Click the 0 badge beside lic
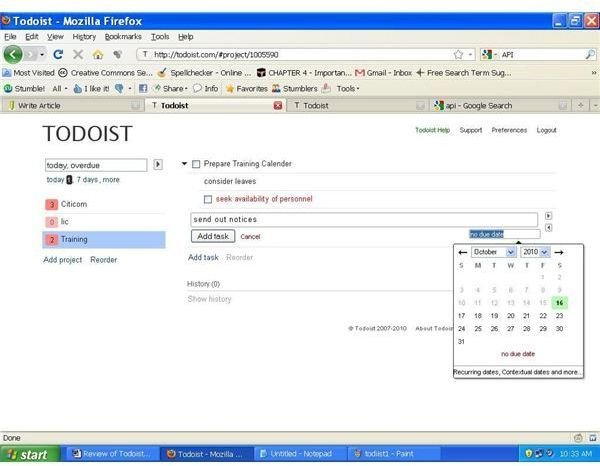Image resolution: width=600 pixels, height=466 pixels. tap(51, 222)
